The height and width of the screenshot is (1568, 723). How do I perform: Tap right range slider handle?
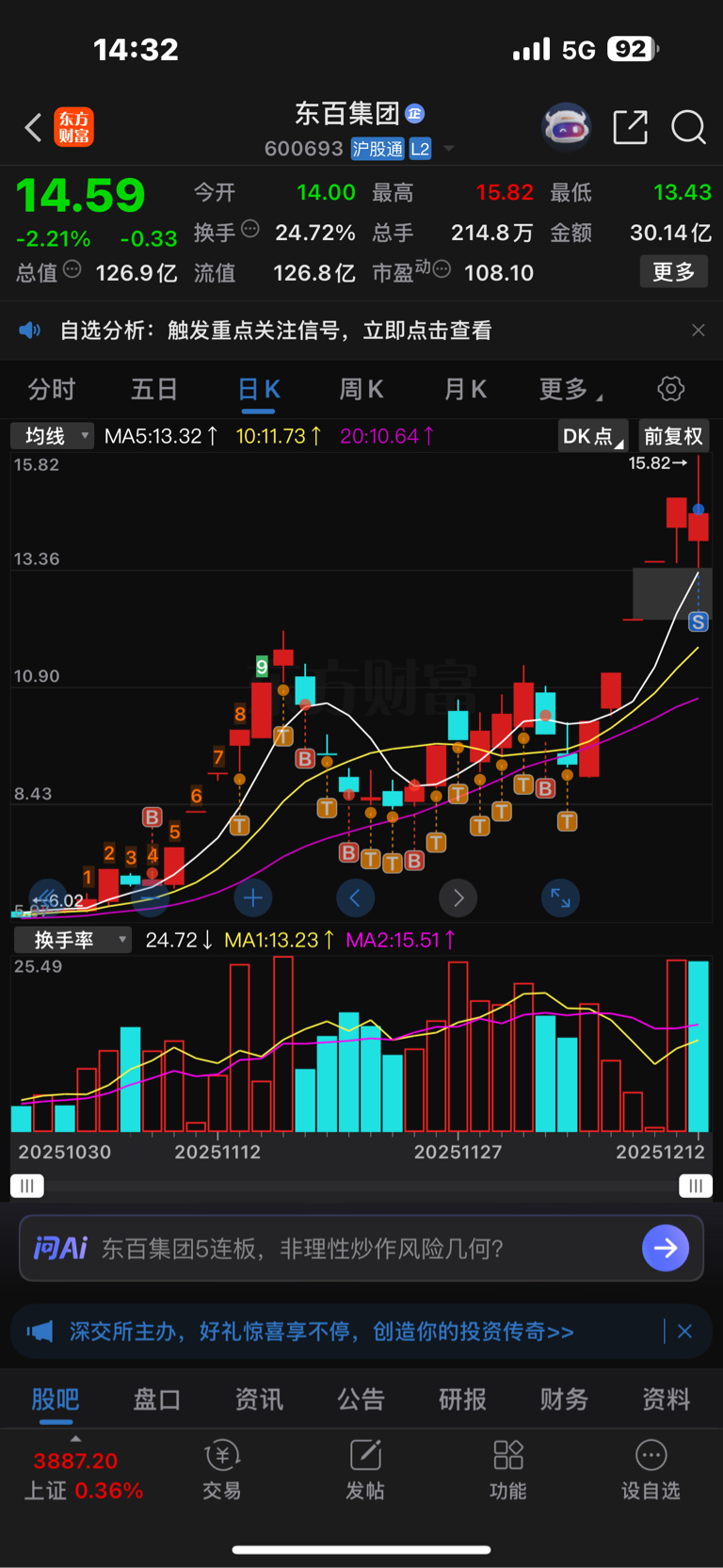[696, 1186]
